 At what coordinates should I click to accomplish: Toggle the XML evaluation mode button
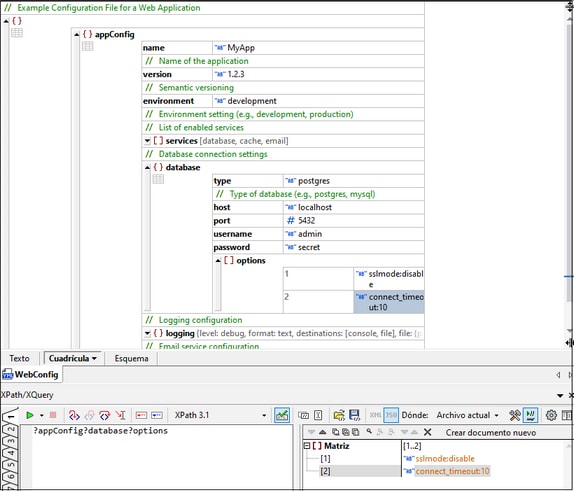pyautogui.click(x=375, y=415)
